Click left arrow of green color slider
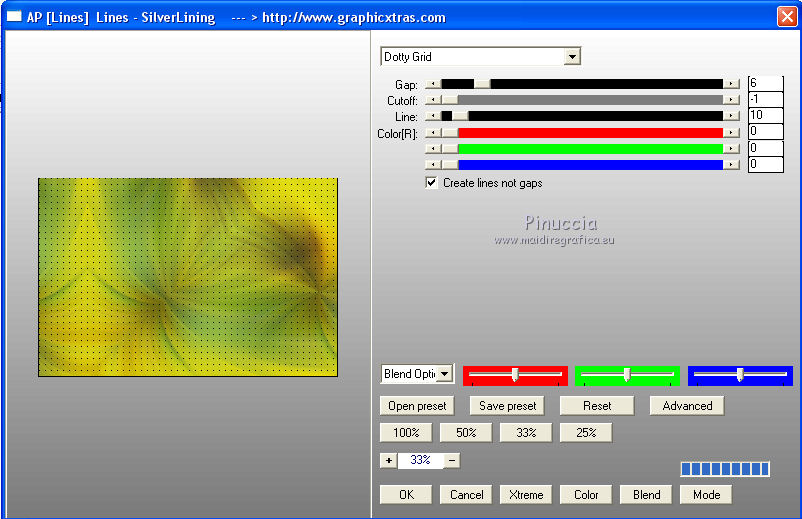Image resolution: width=802 pixels, height=519 pixels. pos(433,149)
